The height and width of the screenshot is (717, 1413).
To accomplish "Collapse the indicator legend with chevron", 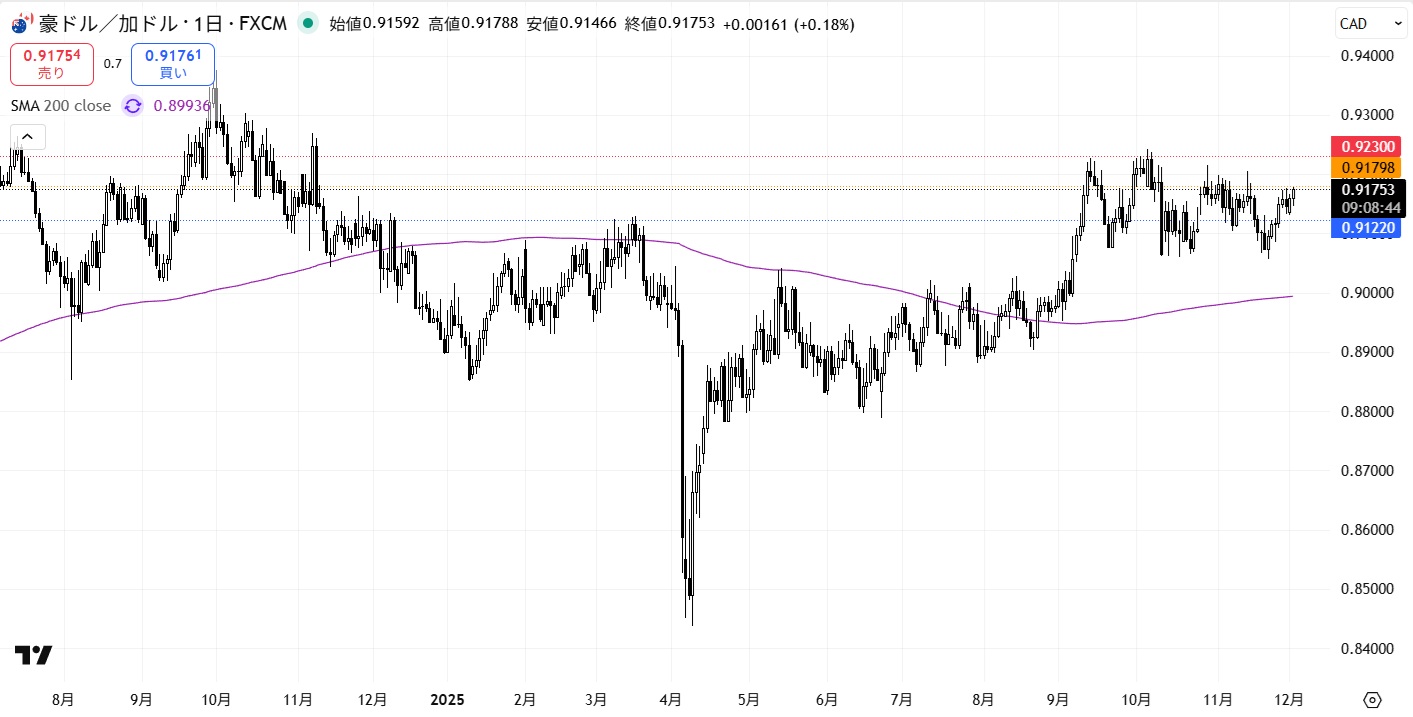I will (x=28, y=137).
